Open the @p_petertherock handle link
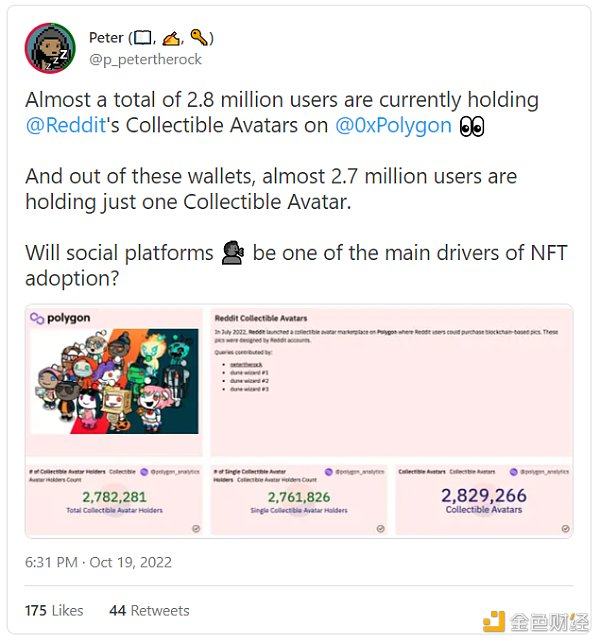The height and width of the screenshot is (643, 600). point(145,59)
